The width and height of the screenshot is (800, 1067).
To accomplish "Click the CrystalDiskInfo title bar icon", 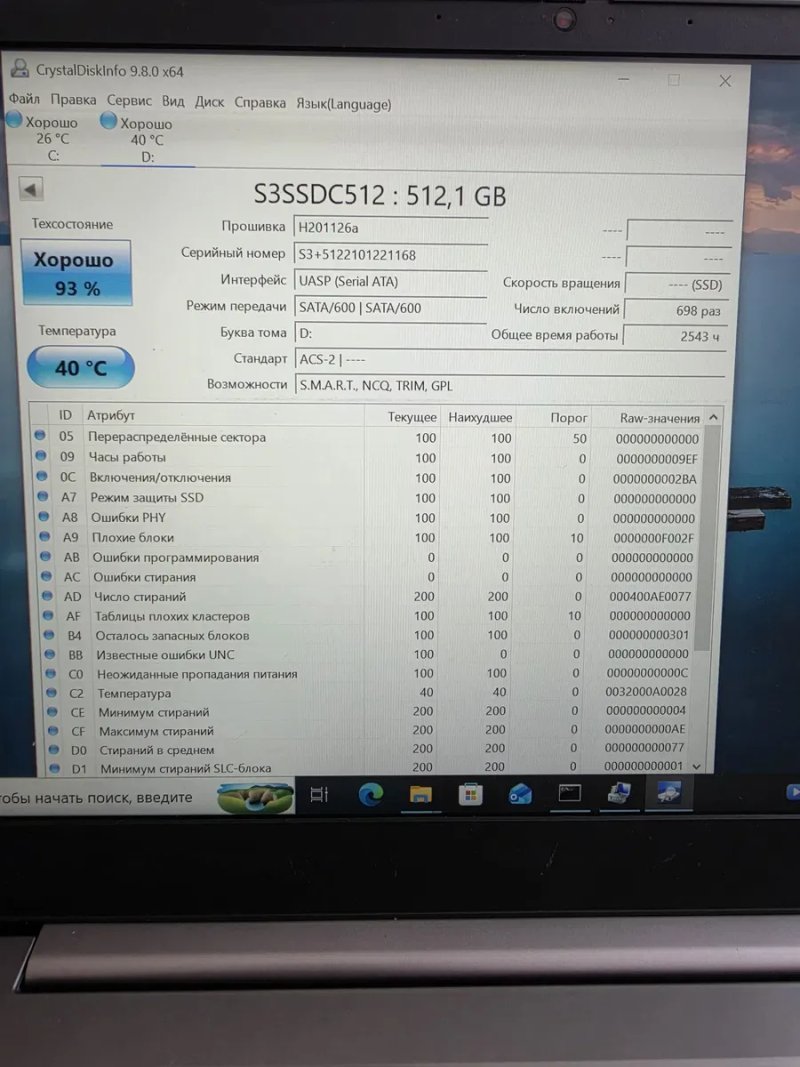I will pyautogui.click(x=20, y=68).
